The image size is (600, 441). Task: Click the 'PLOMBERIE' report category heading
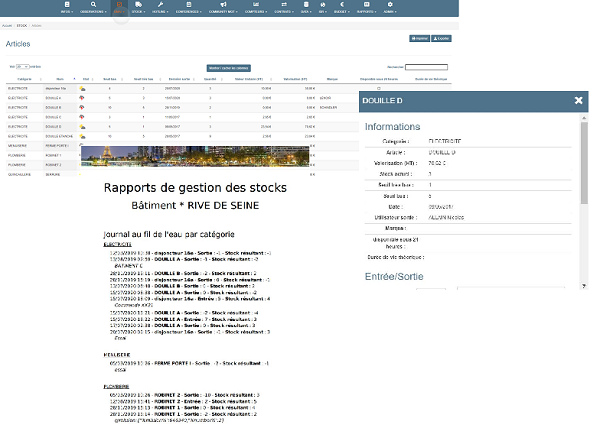[x=116, y=387]
